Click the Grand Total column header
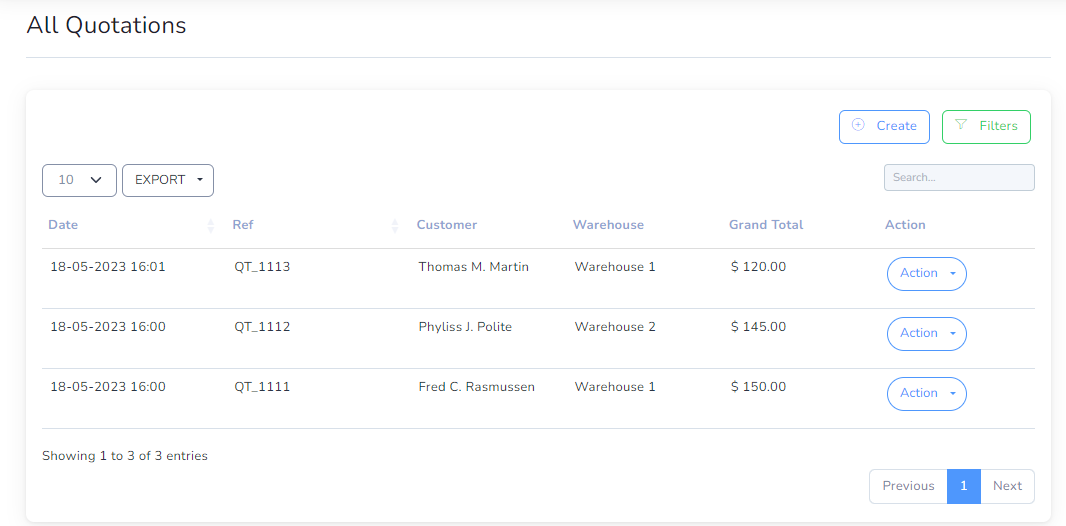 pos(766,225)
